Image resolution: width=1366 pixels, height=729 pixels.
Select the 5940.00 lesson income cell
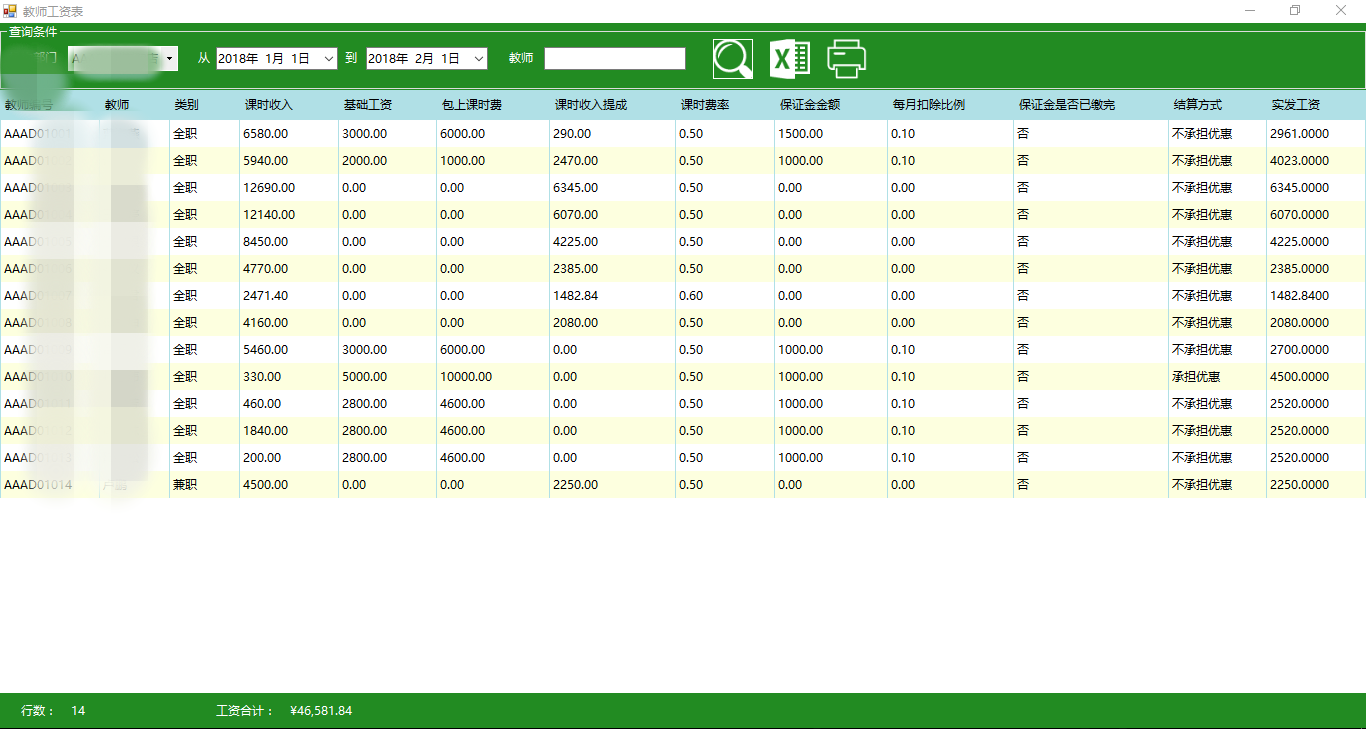288,161
